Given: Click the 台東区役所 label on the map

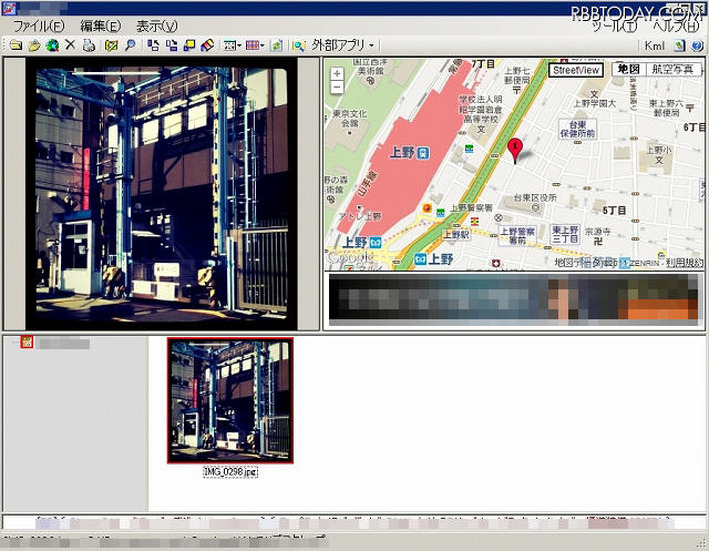Looking at the screenshot, I should coord(535,198).
